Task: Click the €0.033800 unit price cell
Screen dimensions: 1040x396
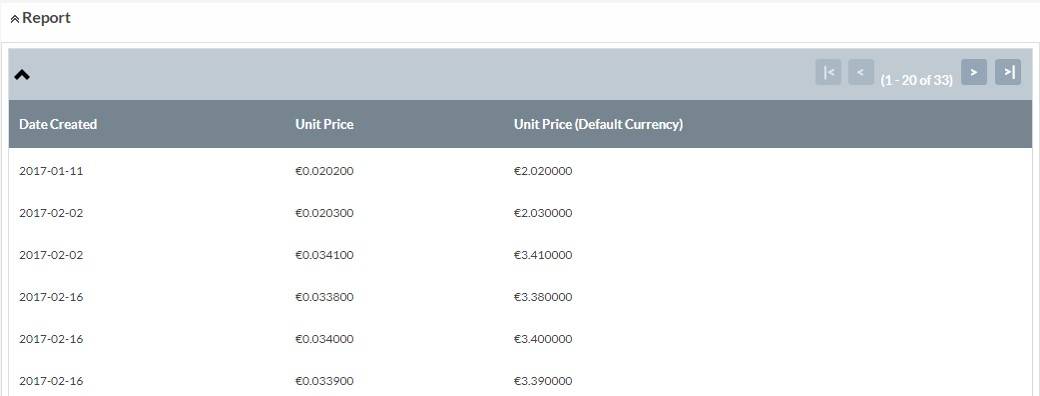Action: click(324, 297)
